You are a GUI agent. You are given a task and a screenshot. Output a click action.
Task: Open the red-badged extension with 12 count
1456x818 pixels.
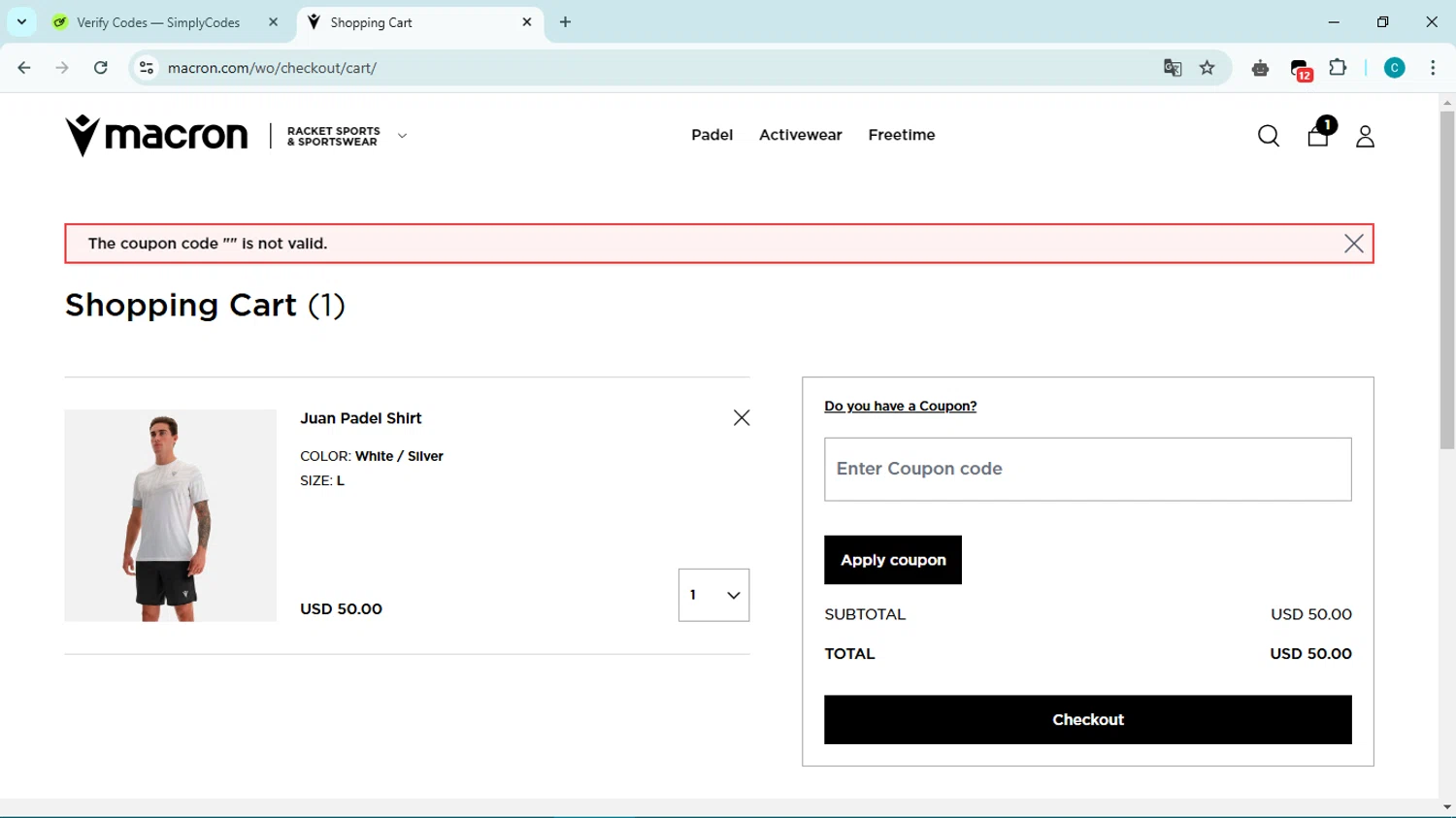tap(1301, 69)
